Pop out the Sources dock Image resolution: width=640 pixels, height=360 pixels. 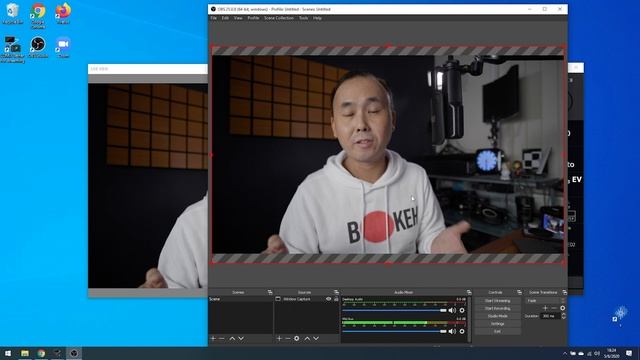tap(336, 292)
